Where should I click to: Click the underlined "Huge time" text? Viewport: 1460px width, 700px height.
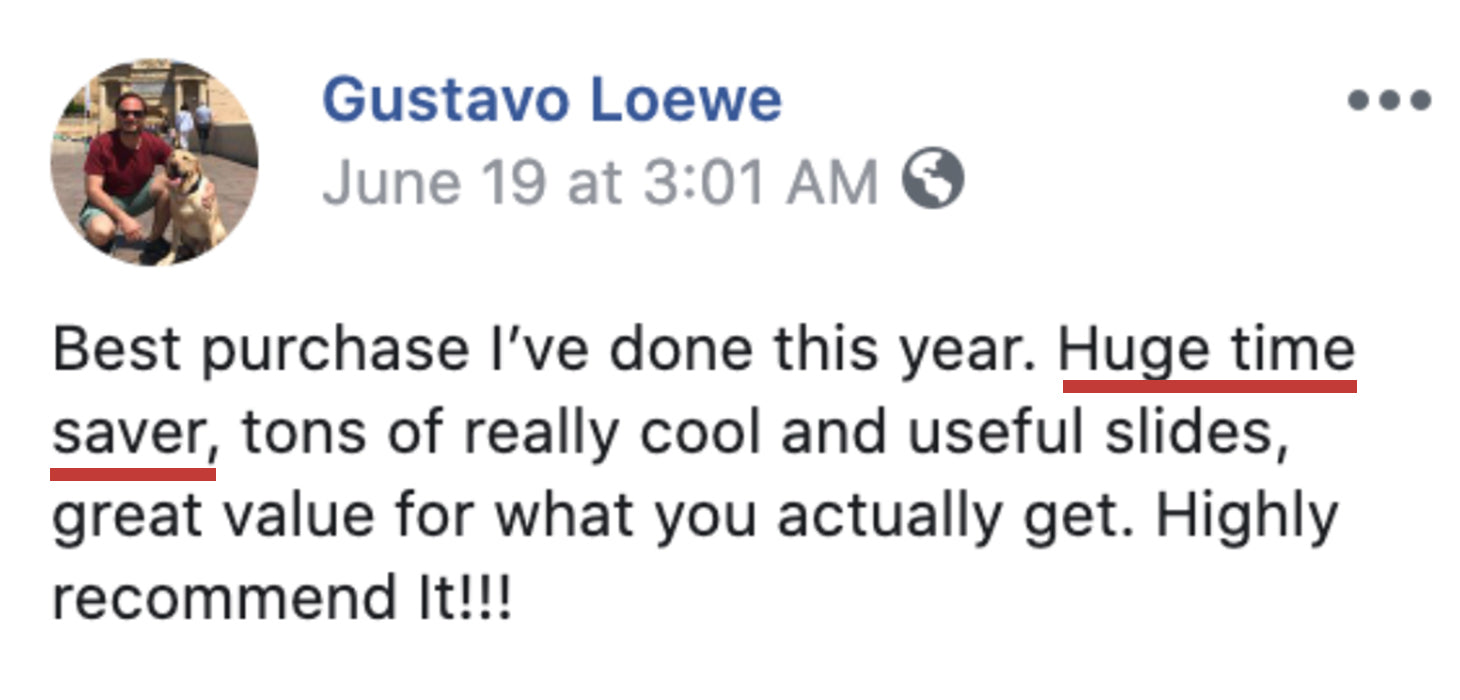tap(1208, 351)
